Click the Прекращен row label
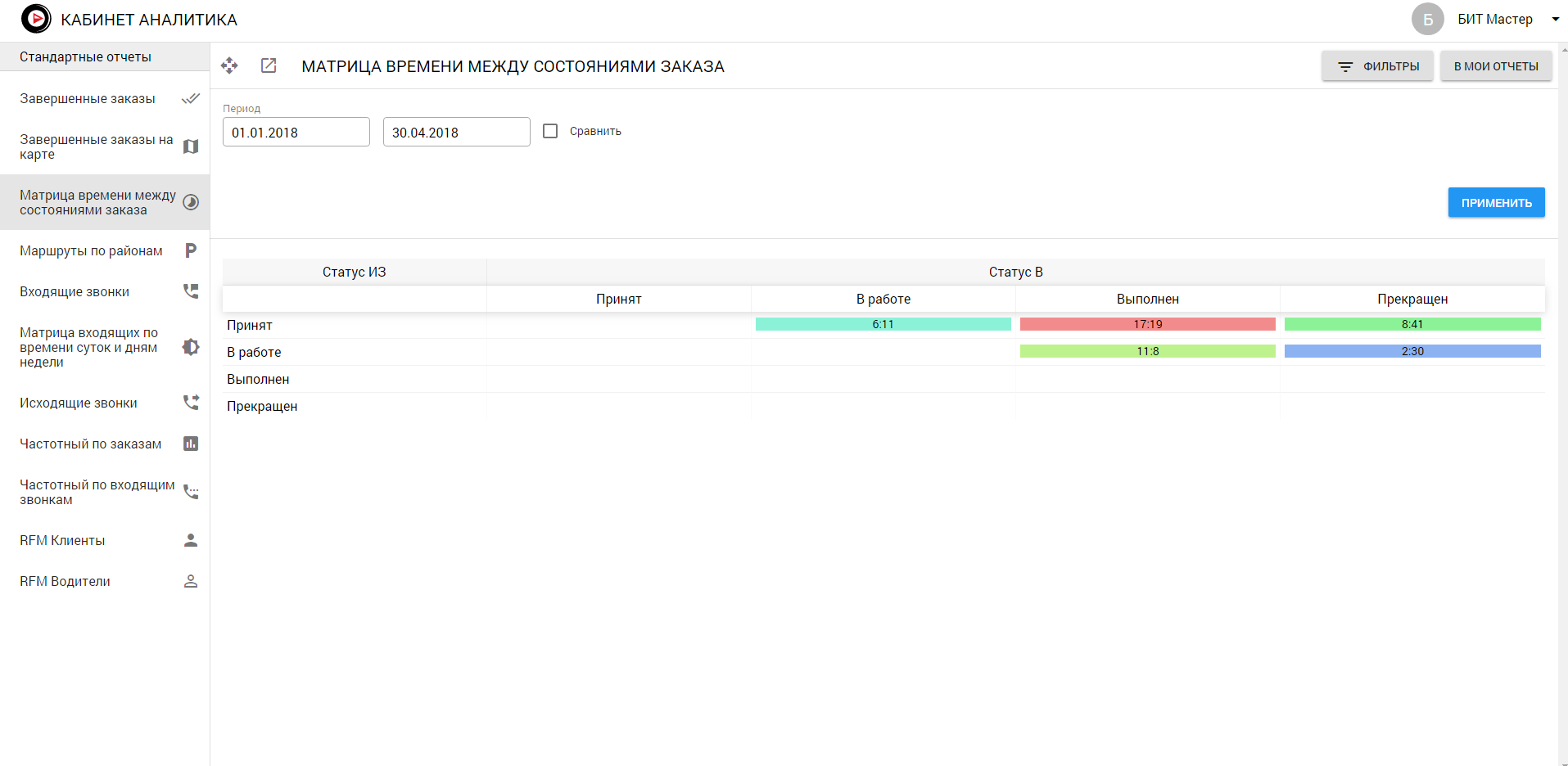Viewport: 1568px width, 766px height. tap(262, 406)
